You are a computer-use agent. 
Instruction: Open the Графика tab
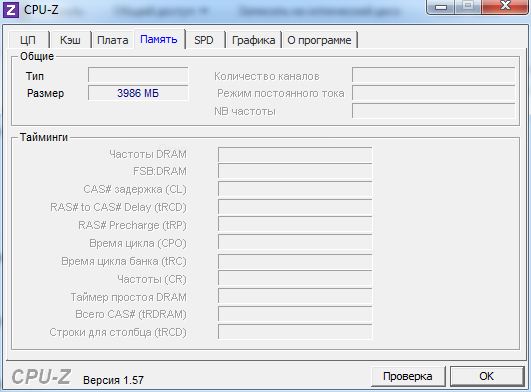[x=253, y=40]
